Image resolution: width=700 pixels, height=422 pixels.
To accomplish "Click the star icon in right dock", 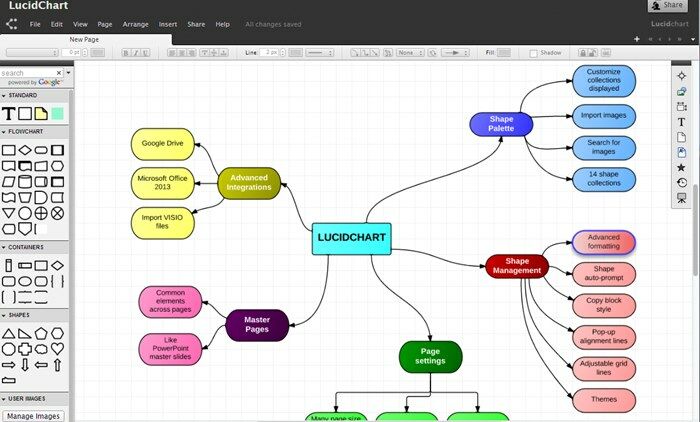I will click(681, 167).
